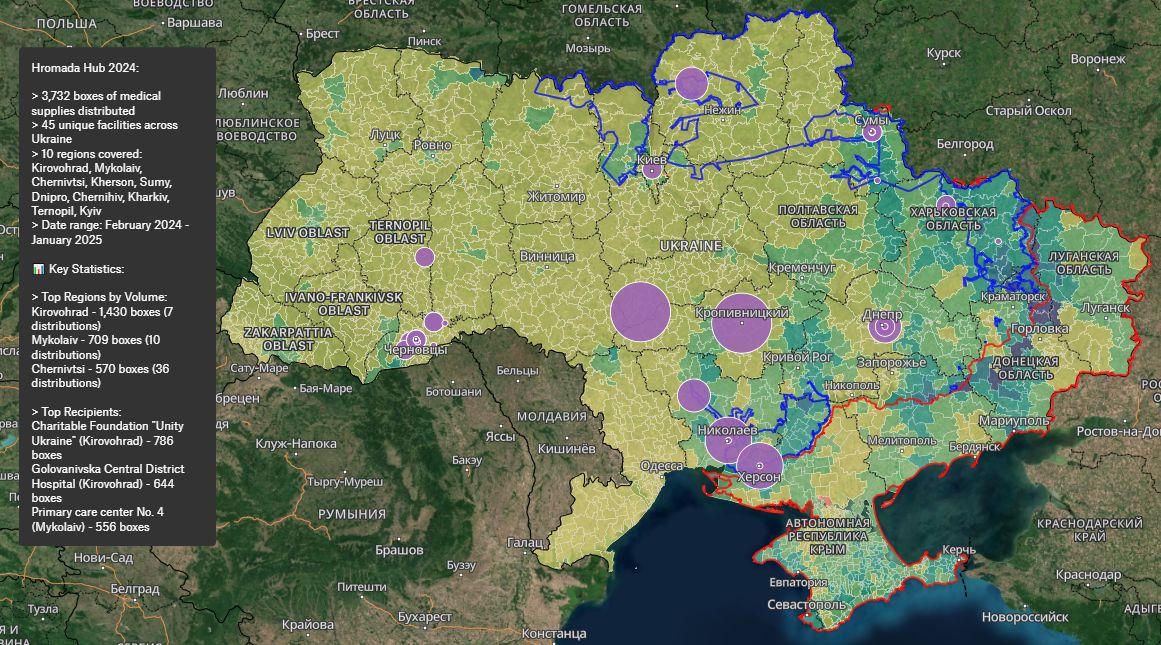Select the '10 regions covered:' line

87,154
